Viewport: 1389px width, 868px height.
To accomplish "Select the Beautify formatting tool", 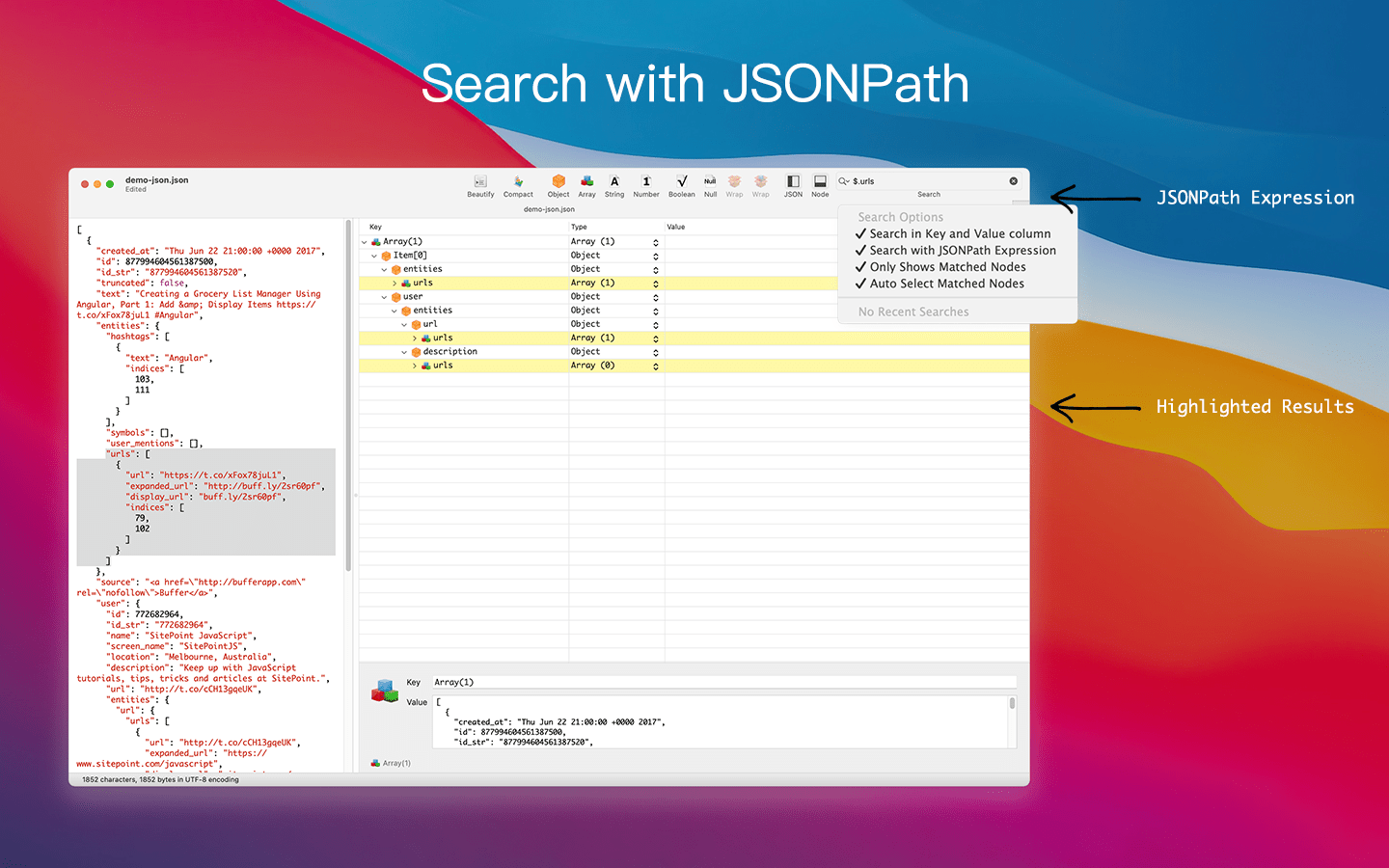I will coord(480,185).
